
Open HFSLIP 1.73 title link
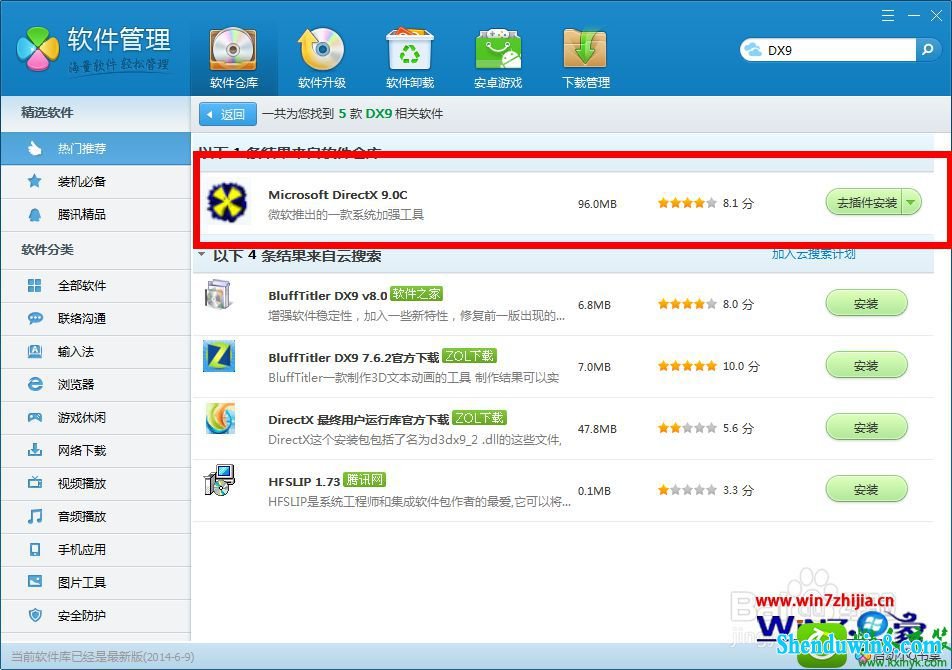point(304,481)
